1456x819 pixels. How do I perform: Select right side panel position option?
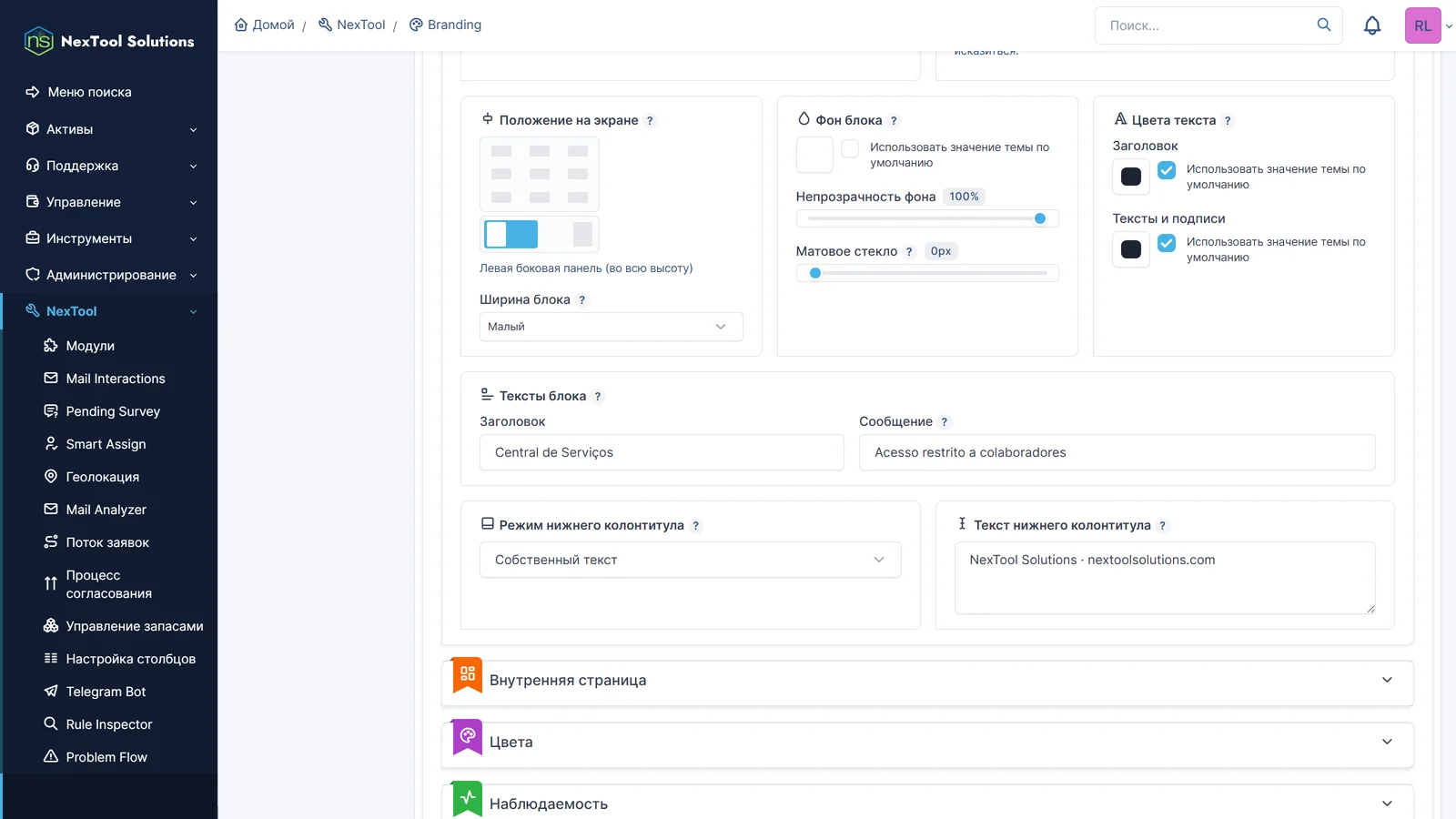coord(582,234)
